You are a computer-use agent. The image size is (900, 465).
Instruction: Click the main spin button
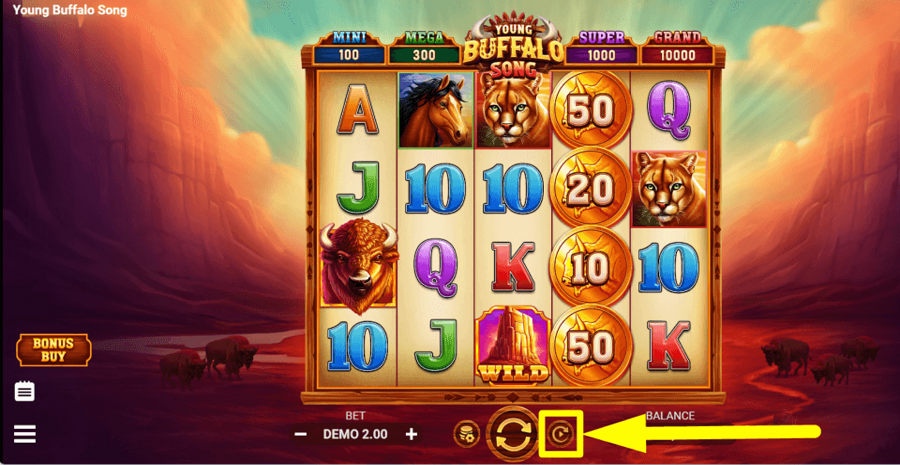pyautogui.click(x=513, y=435)
